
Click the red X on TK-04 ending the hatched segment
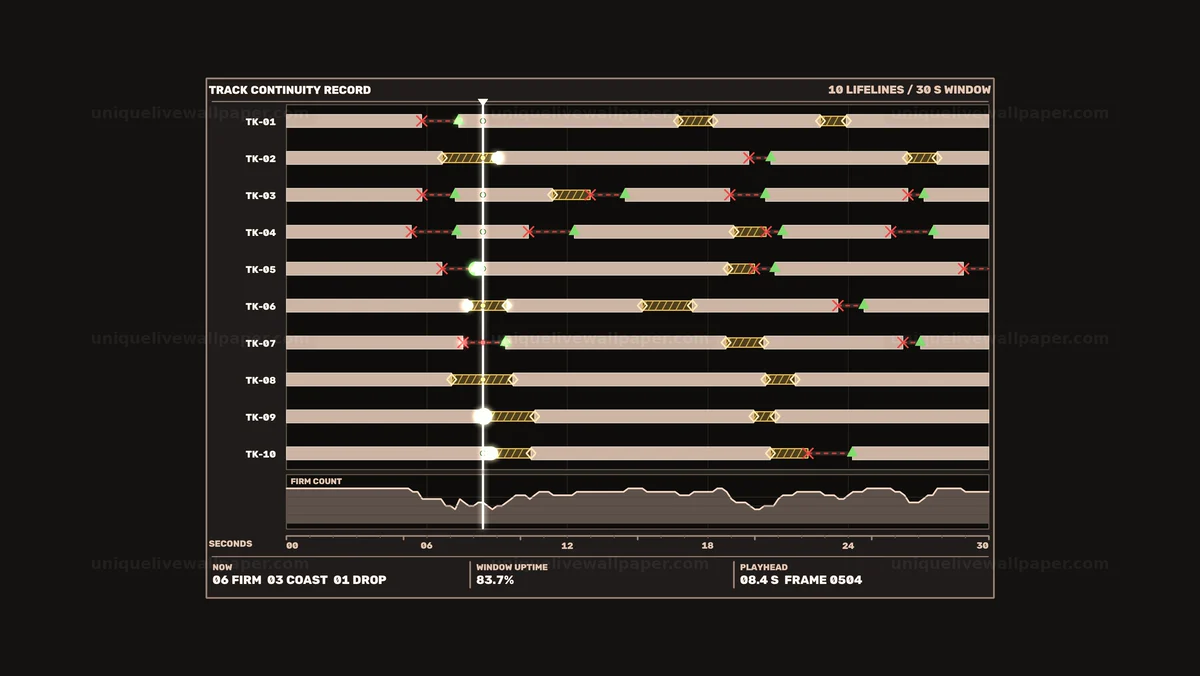767,232
